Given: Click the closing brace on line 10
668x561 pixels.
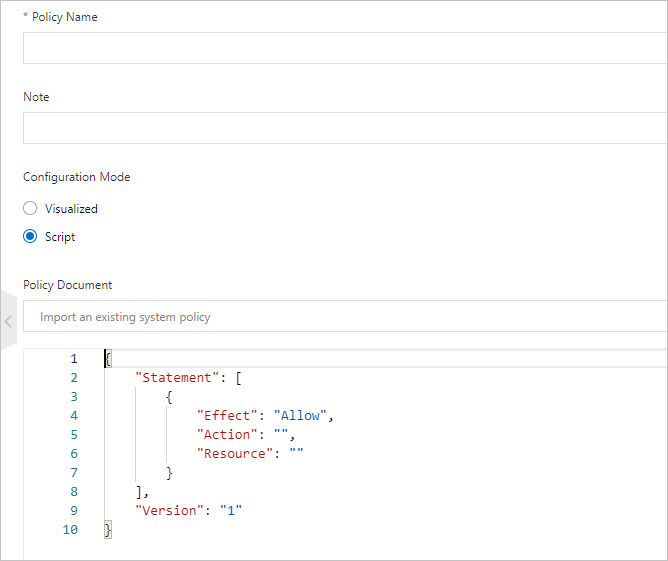Looking at the screenshot, I should pos(108,530).
